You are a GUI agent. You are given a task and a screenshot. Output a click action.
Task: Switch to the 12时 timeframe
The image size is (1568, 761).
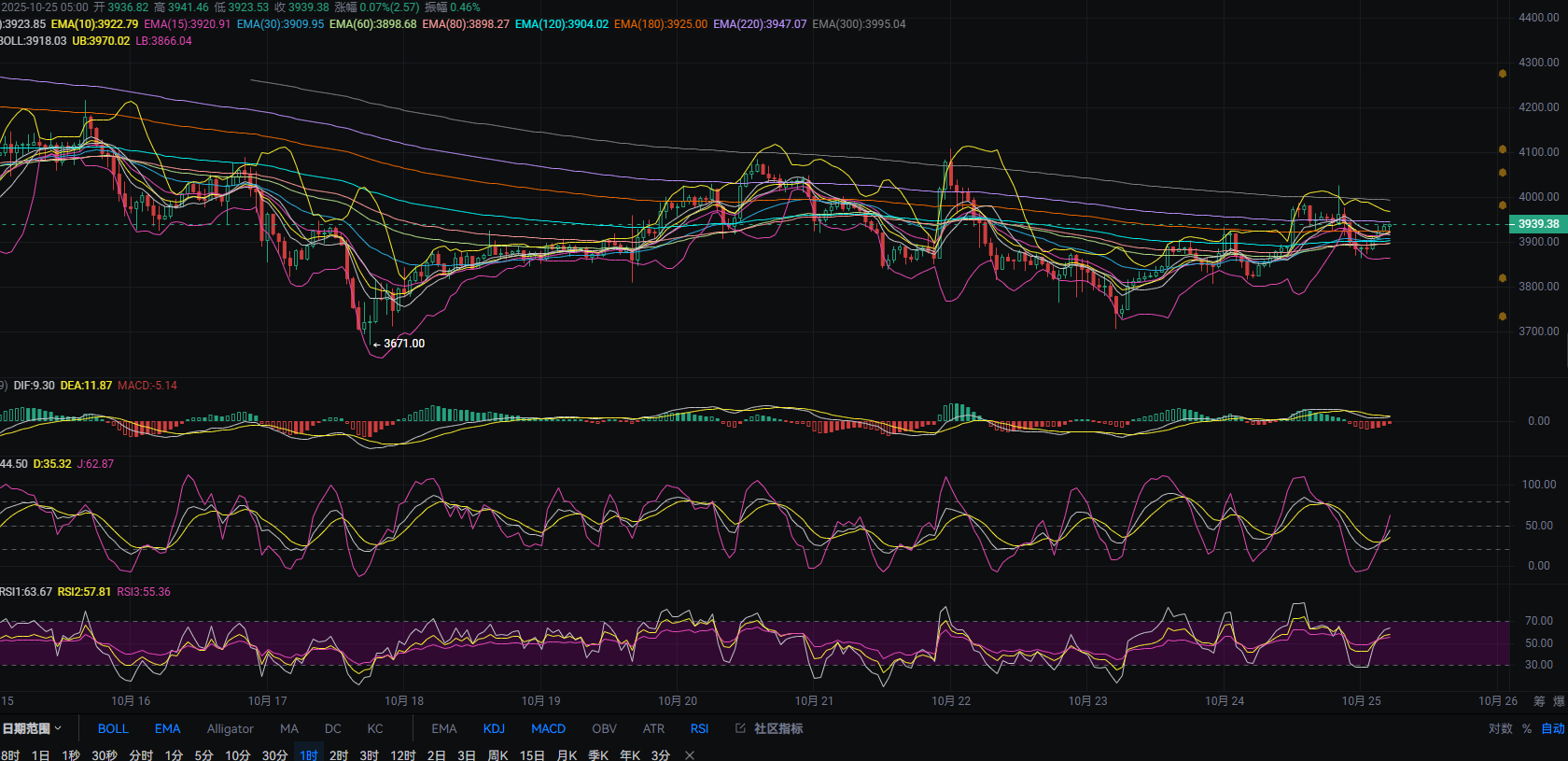point(402,755)
